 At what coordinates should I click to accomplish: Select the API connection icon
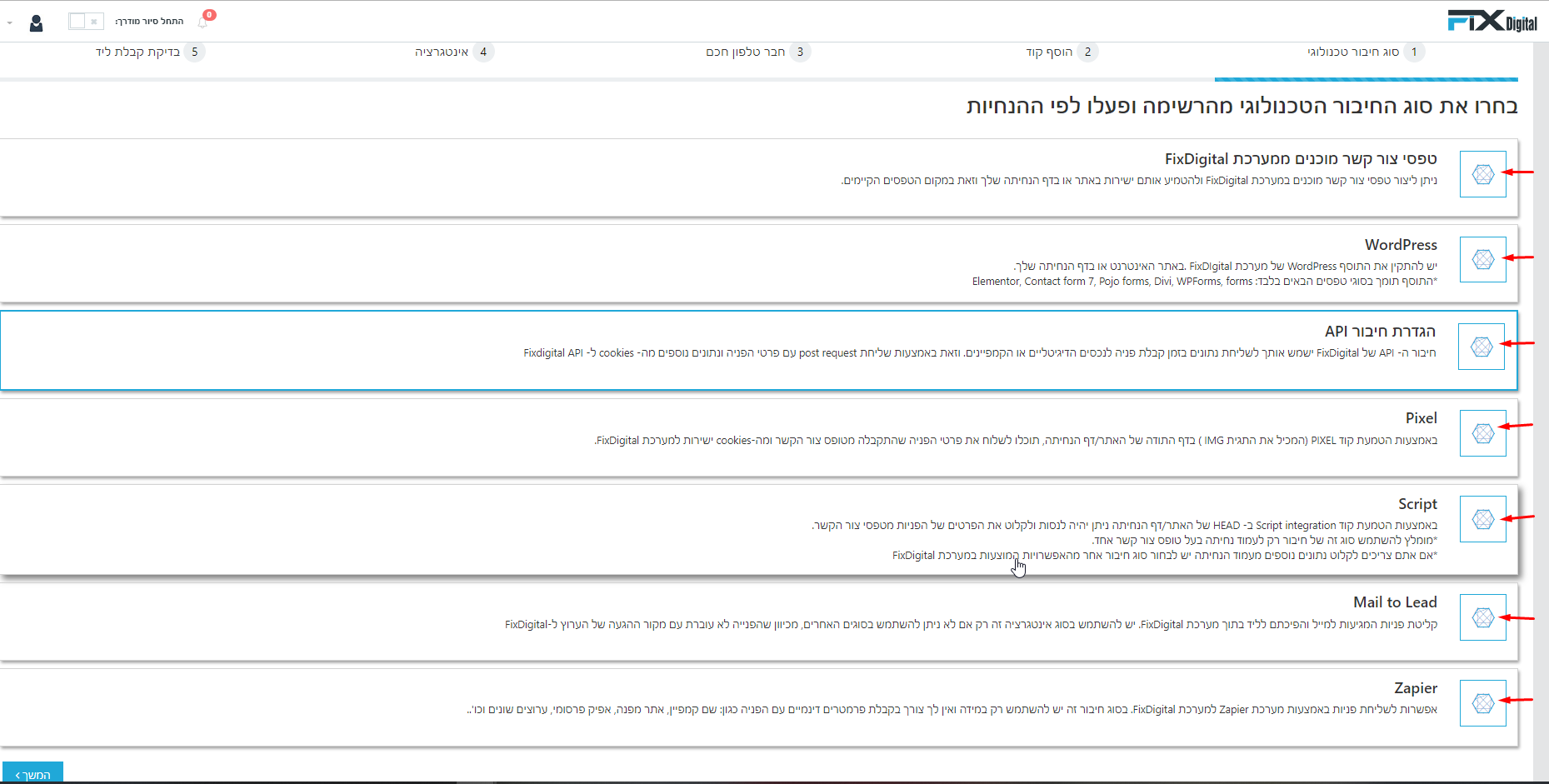[1482, 347]
